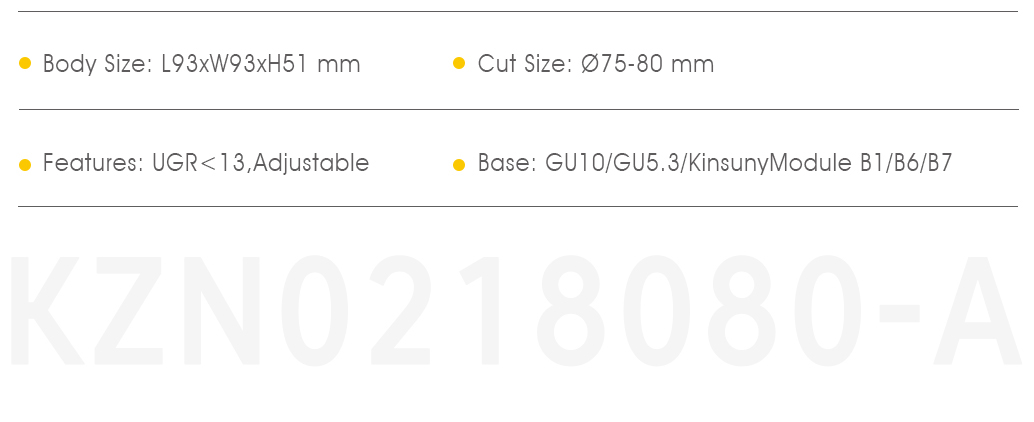Image resolution: width=1034 pixels, height=422 pixels.
Task: Click the large letter K in the watermark
Action: (x=46, y=311)
